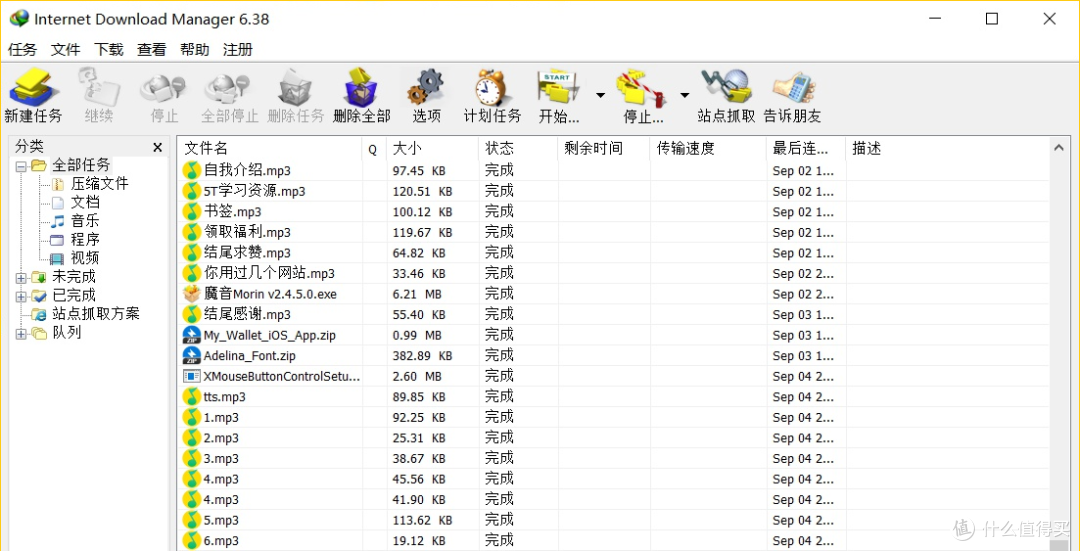Viewport: 1080px width, 551px height.
Task: Select the 压缩文件 category
Action: tap(99, 184)
